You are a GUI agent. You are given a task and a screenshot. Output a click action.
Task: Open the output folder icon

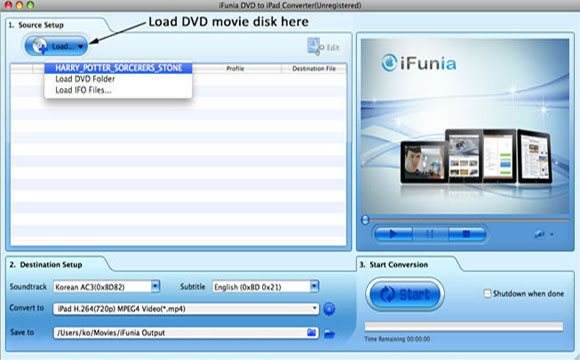pyautogui.click(x=329, y=334)
